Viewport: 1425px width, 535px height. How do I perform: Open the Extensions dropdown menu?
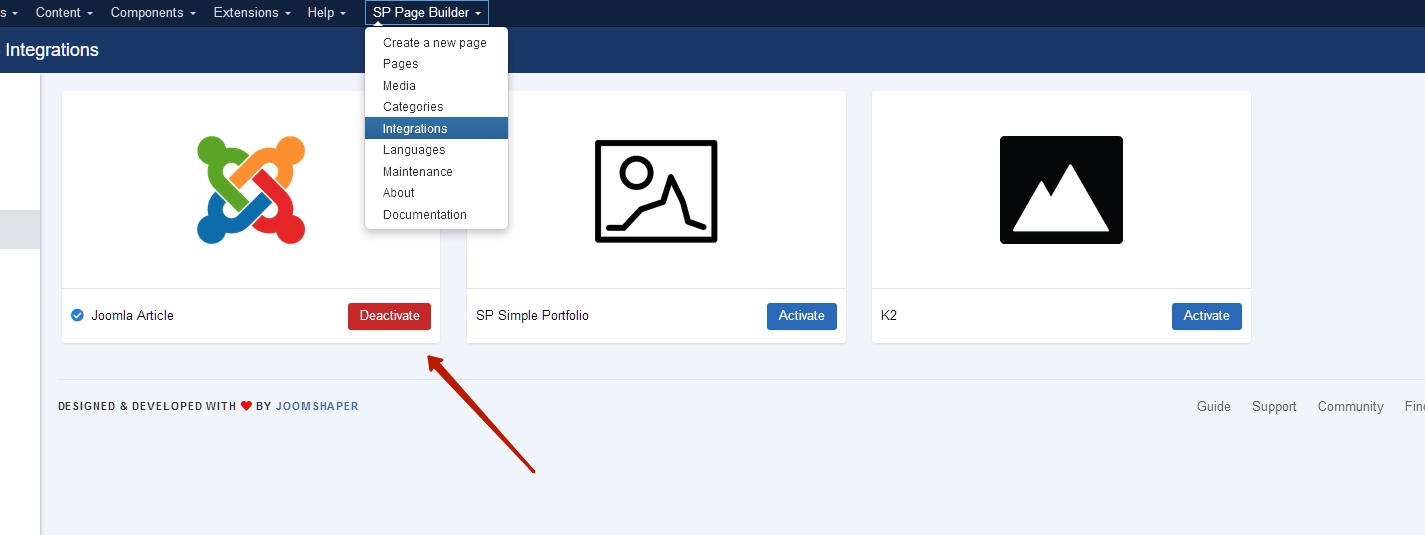pyautogui.click(x=251, y=13)
